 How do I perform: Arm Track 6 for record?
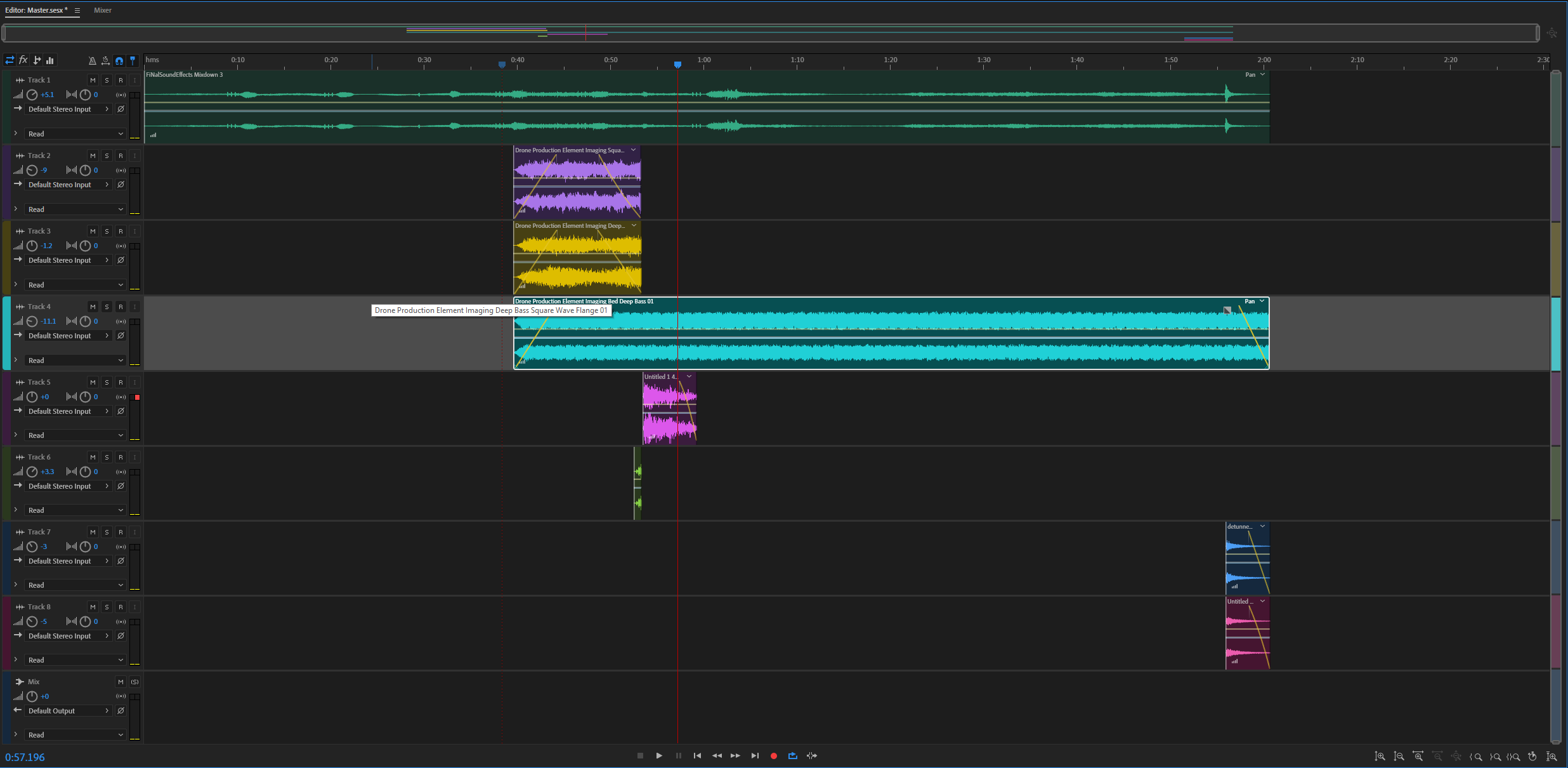121,457
